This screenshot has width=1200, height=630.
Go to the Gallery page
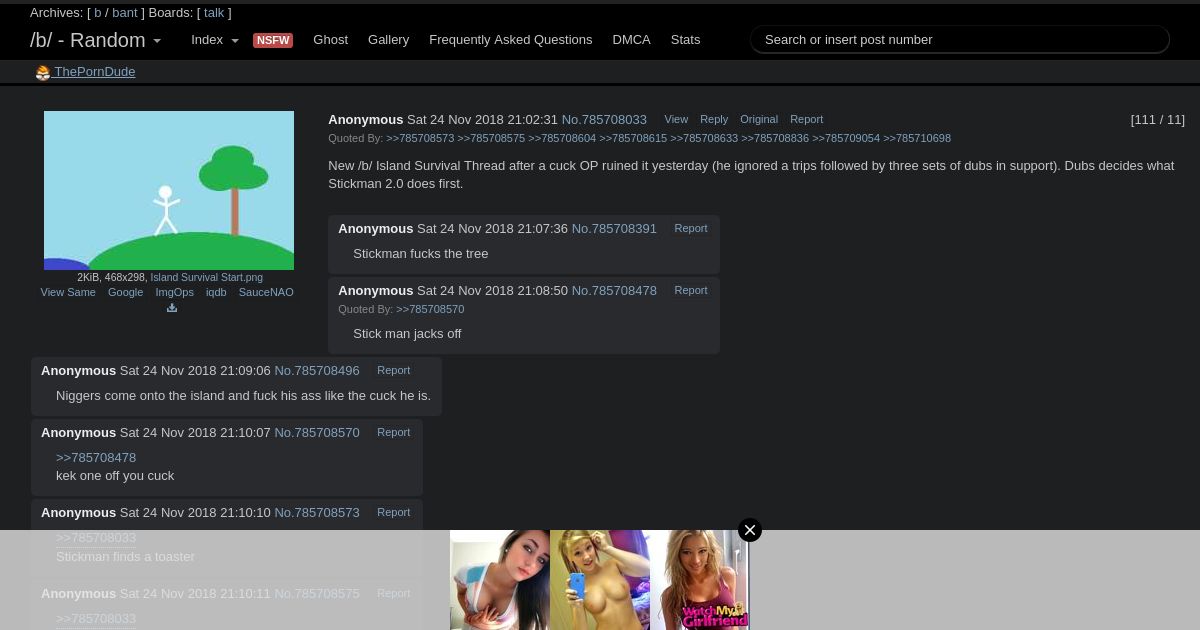[388, 40]
